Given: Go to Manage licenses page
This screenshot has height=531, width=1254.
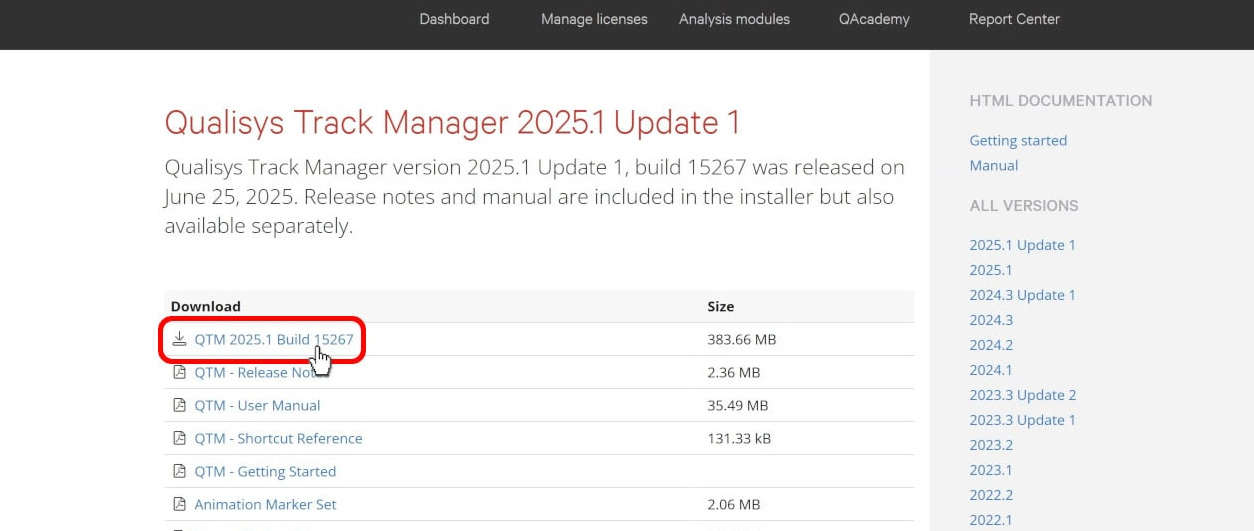Looking at the screenshot, I should [x=594, y=19].
